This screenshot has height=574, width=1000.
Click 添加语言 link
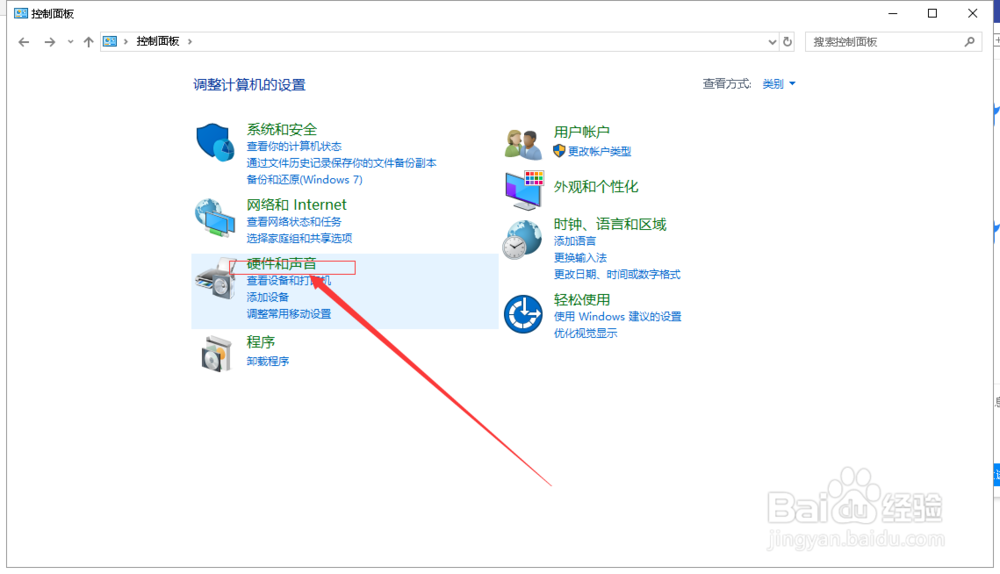(x=575, y=241)
